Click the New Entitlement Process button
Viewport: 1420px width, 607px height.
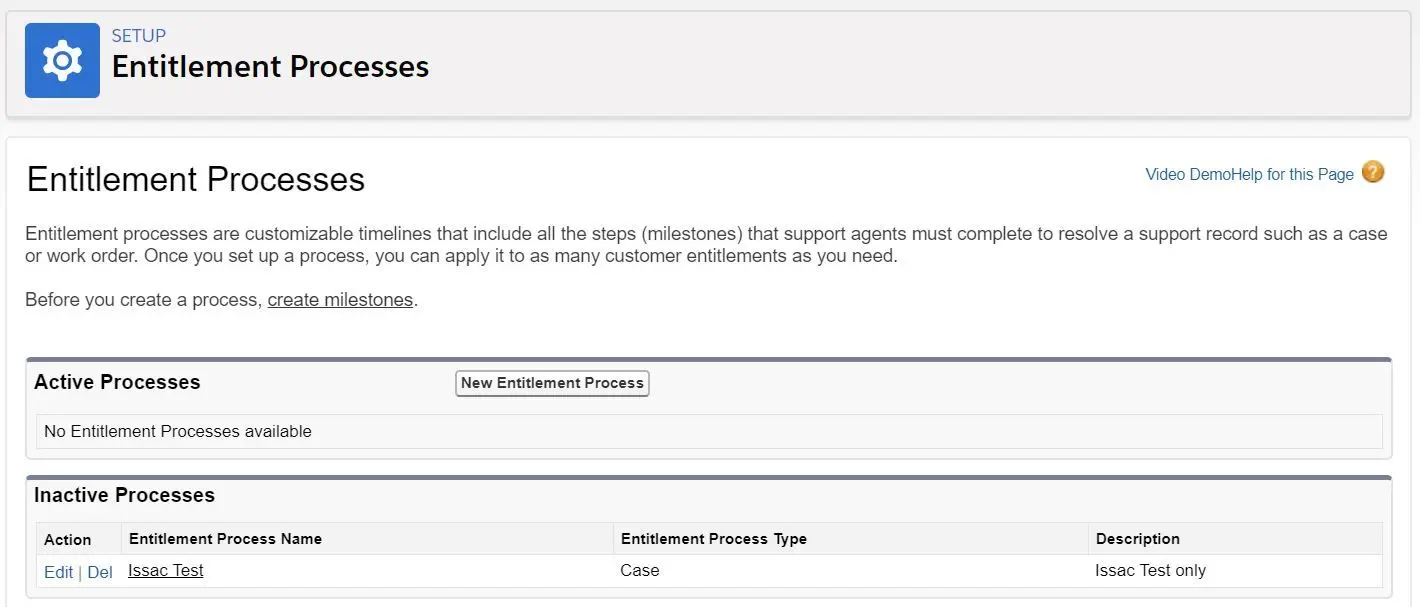click(552, 383)
